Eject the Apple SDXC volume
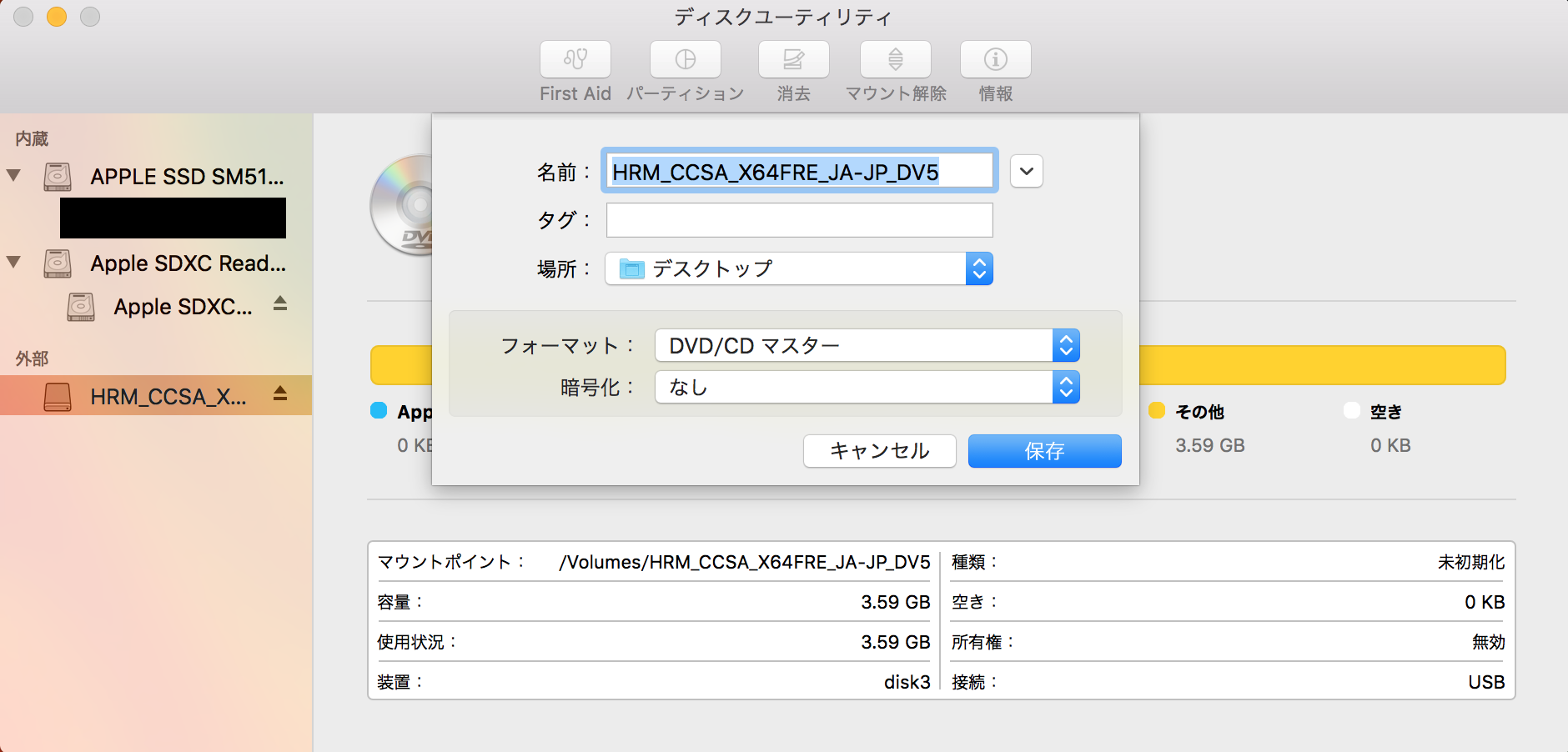Viewport: 1568px width, 752px height. click(280, 304)
